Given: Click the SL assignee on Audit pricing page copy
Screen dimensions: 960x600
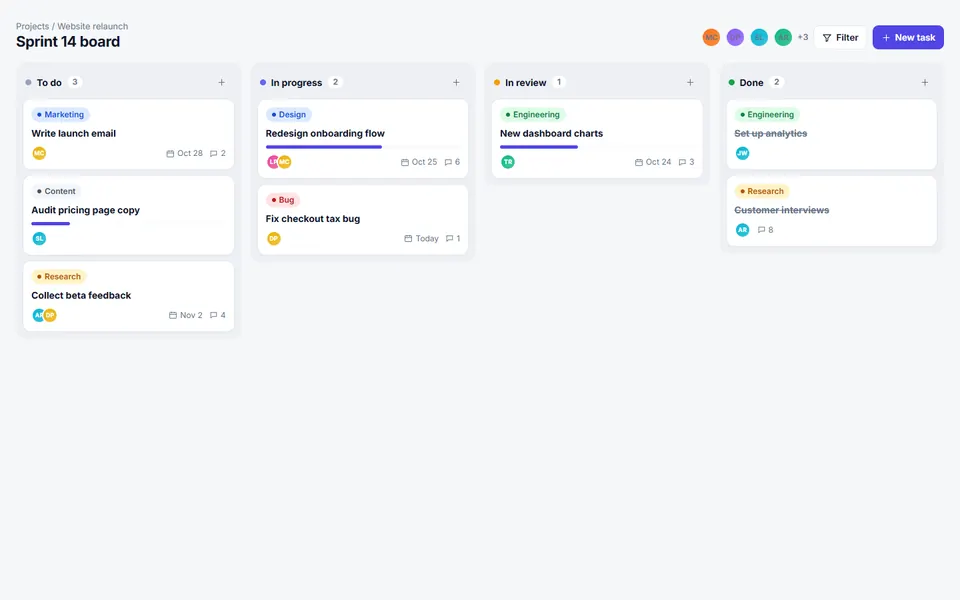Looking at the screenshot, I should (39, 238).
